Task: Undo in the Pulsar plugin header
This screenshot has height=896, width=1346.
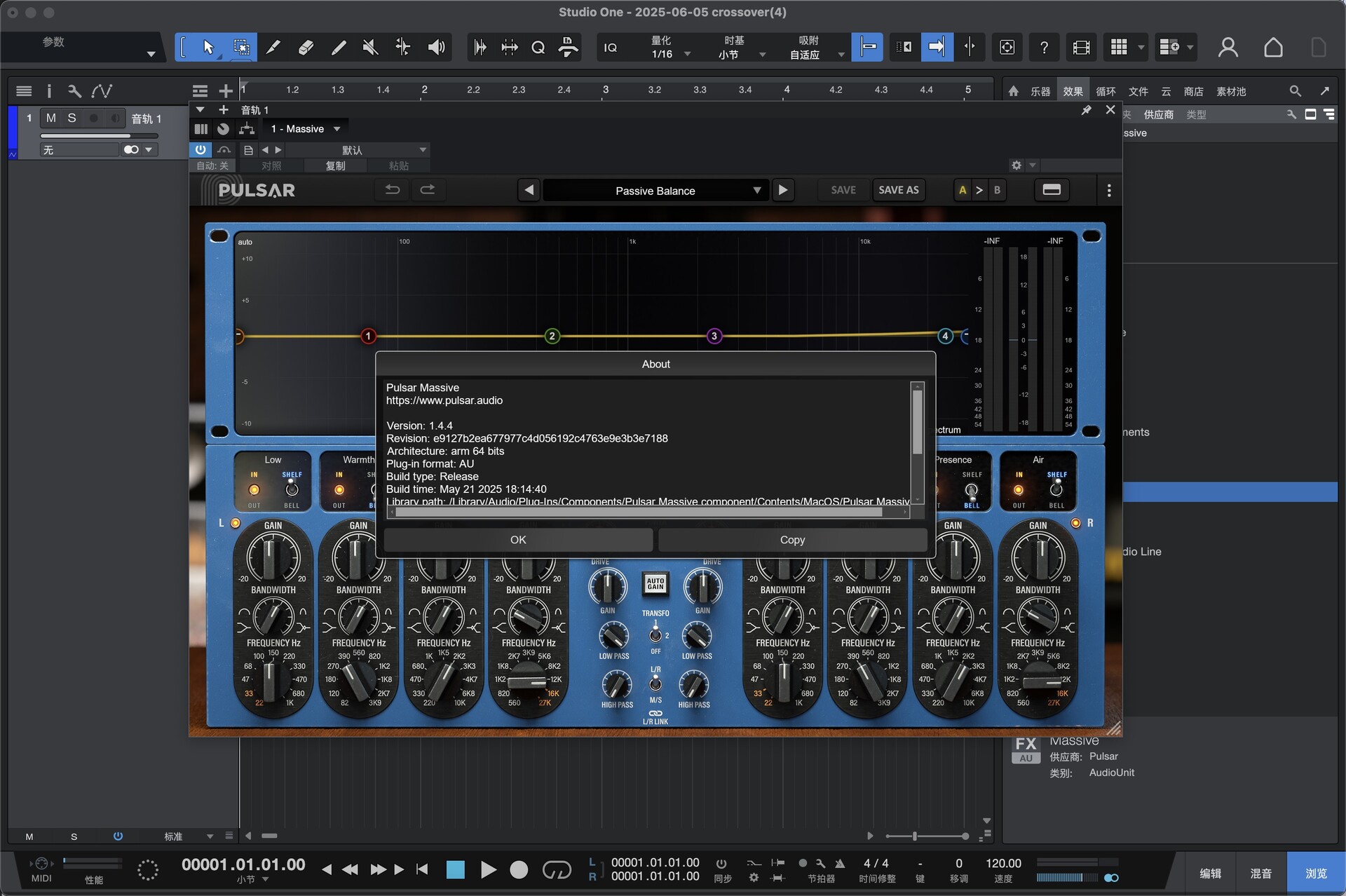Action: pyautogui.click(x=393, y=190)
